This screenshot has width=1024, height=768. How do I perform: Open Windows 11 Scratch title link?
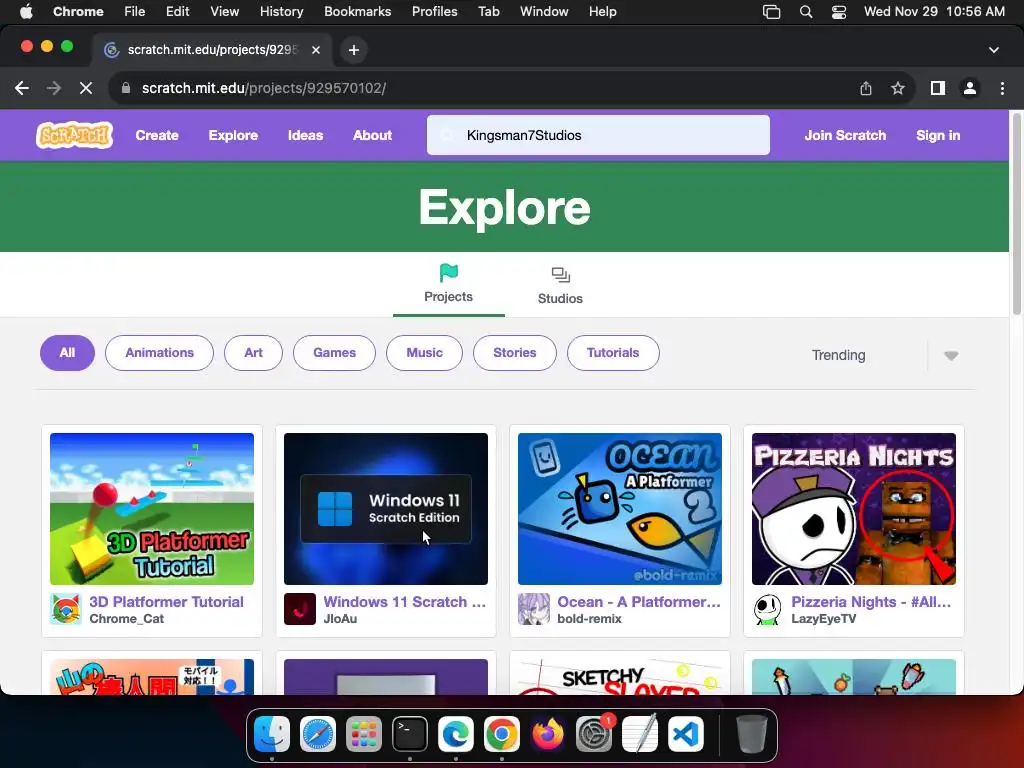coord(405,601)
